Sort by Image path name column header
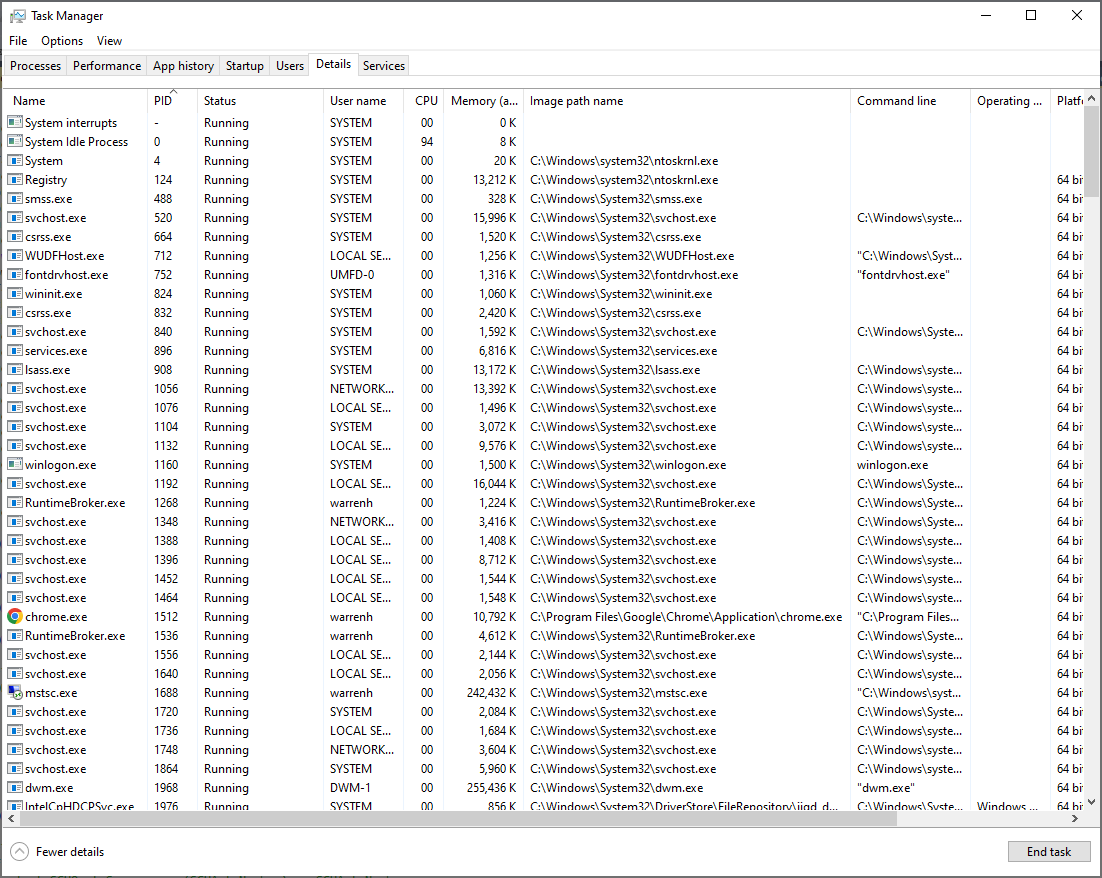Viewport: 1102px width, 878px height. [687, 101]
